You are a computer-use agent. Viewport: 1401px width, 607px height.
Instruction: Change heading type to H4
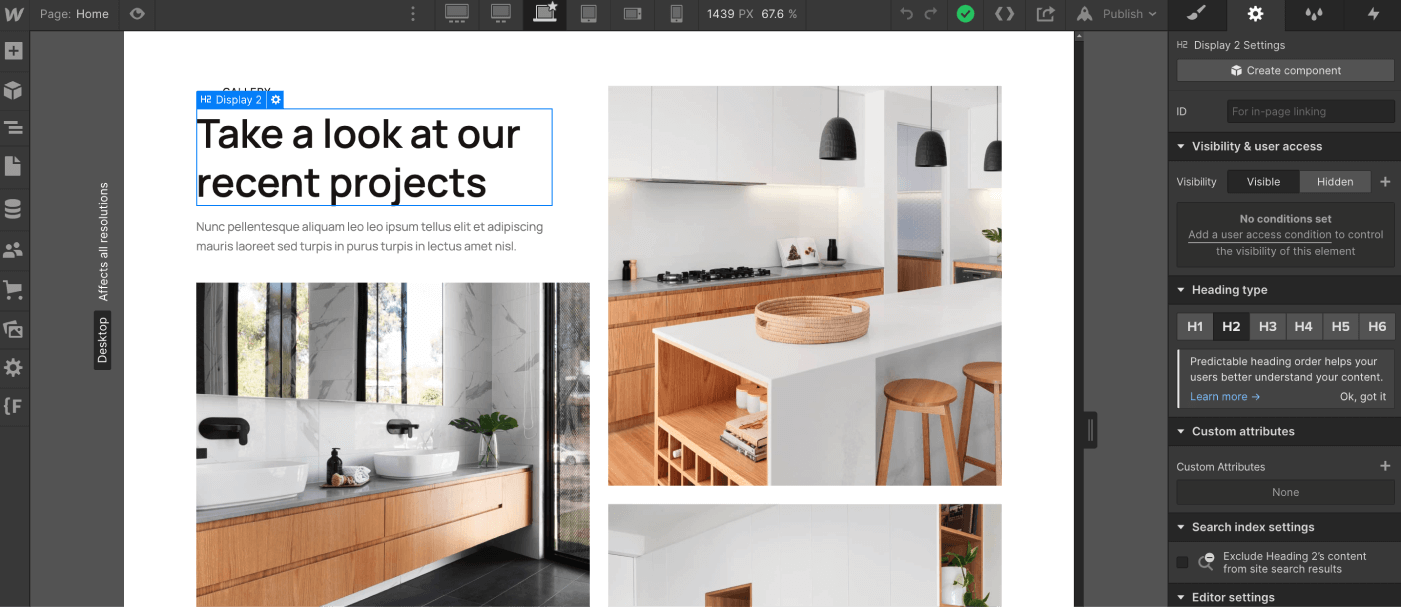coord(1303,326)
